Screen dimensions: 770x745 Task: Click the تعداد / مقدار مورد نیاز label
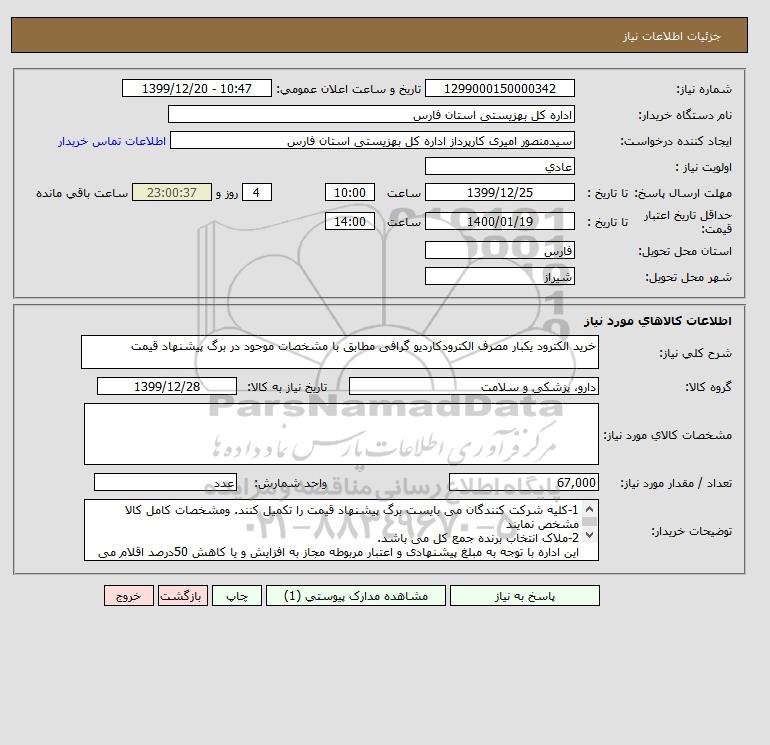676,484
